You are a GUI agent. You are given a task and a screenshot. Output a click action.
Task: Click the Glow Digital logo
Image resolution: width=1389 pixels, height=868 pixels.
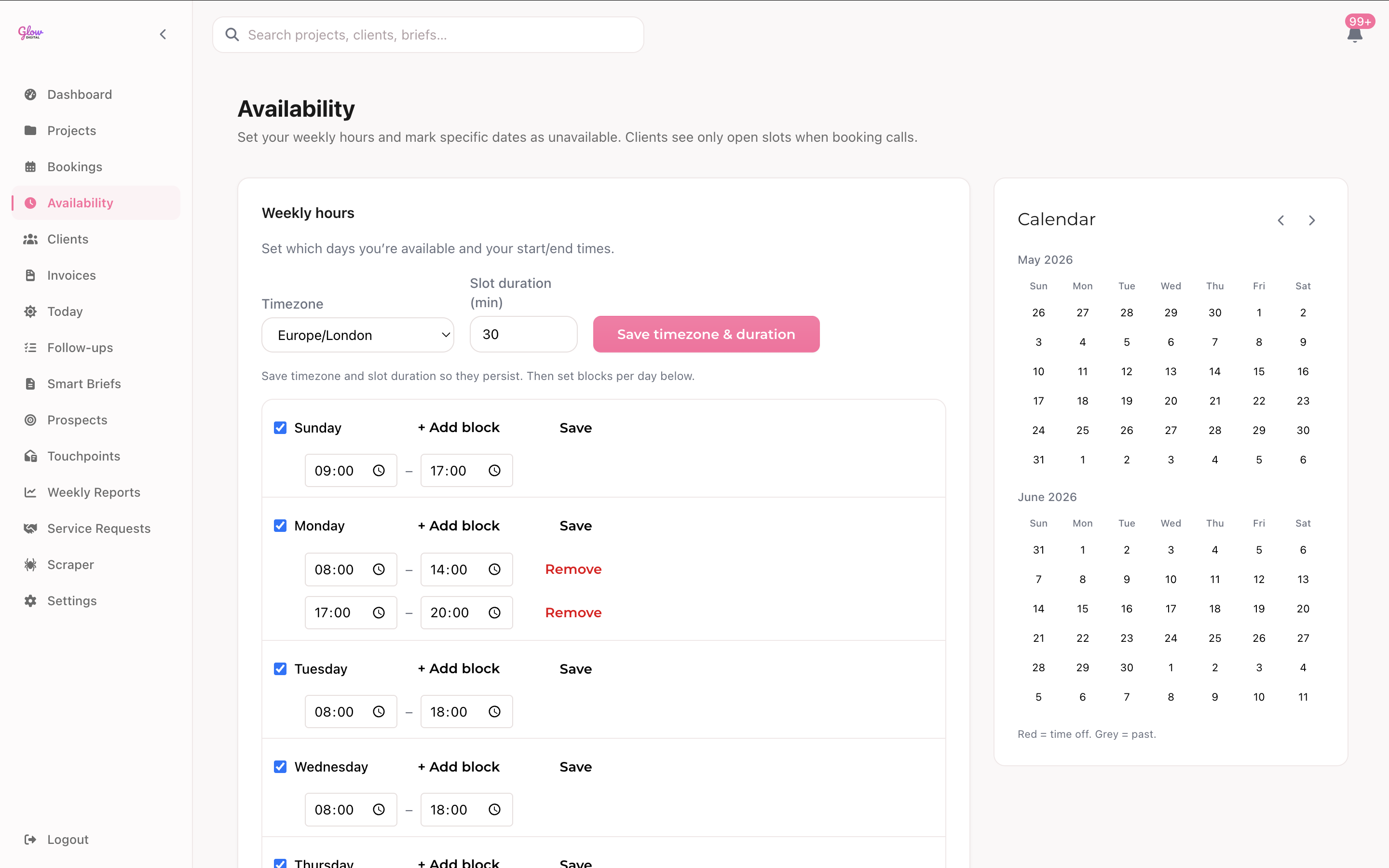coord(31,33)
